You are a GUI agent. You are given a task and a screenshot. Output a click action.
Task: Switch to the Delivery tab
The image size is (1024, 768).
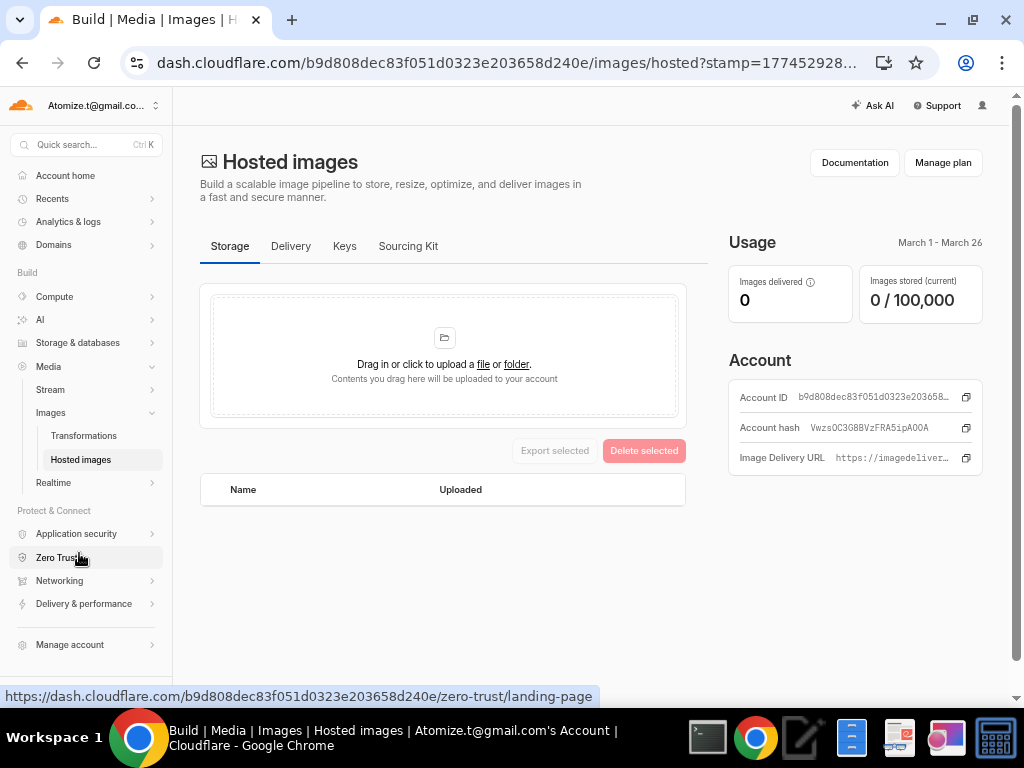[x=291, y=246]
